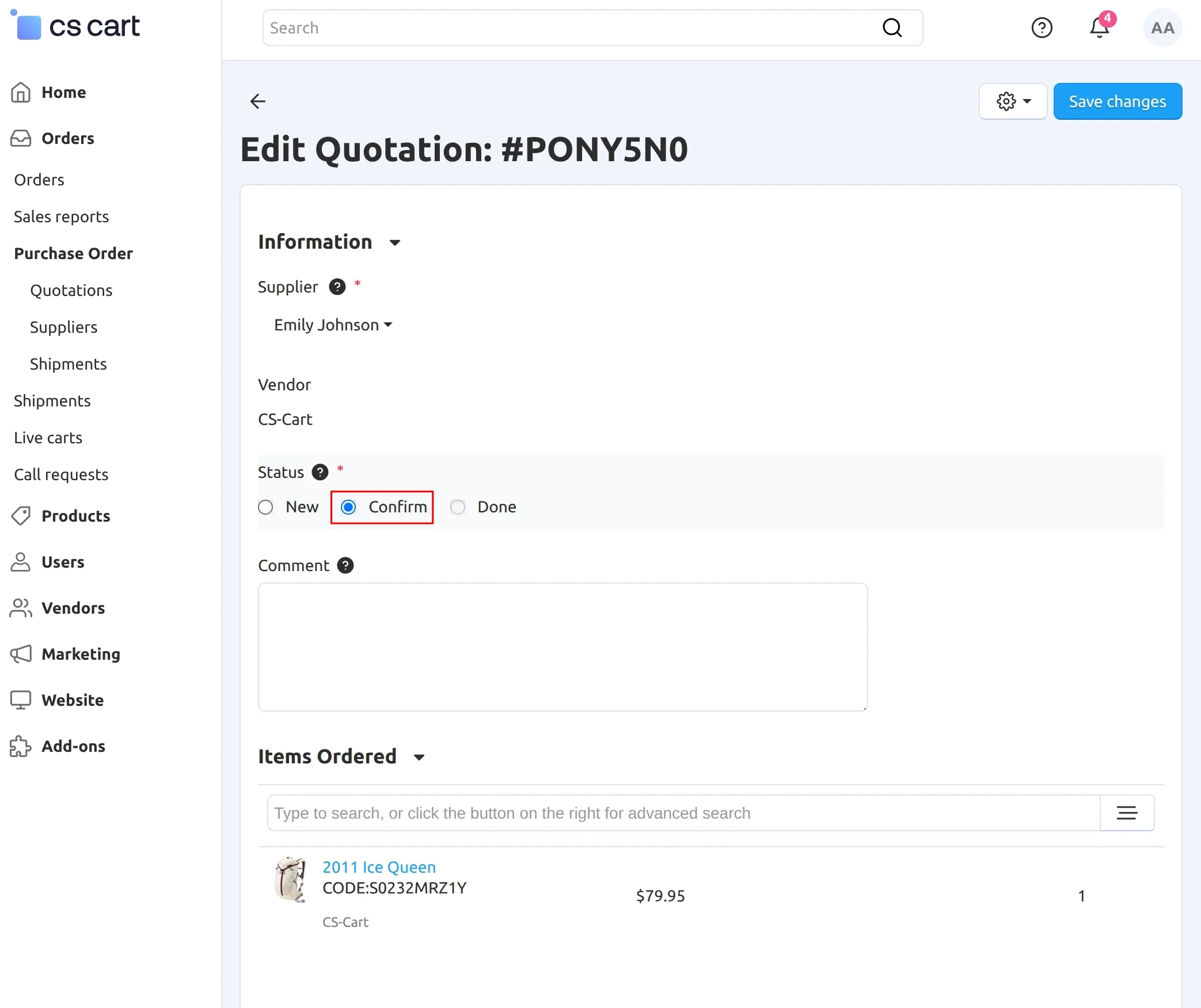Click Save changes button

tap(1118, 101)
